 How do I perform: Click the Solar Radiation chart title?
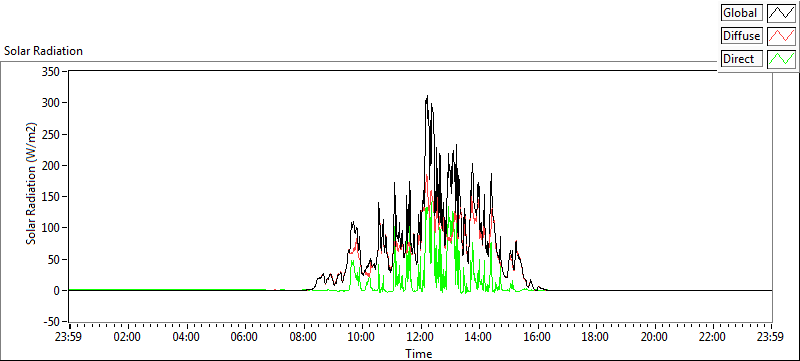coord(43,51)
